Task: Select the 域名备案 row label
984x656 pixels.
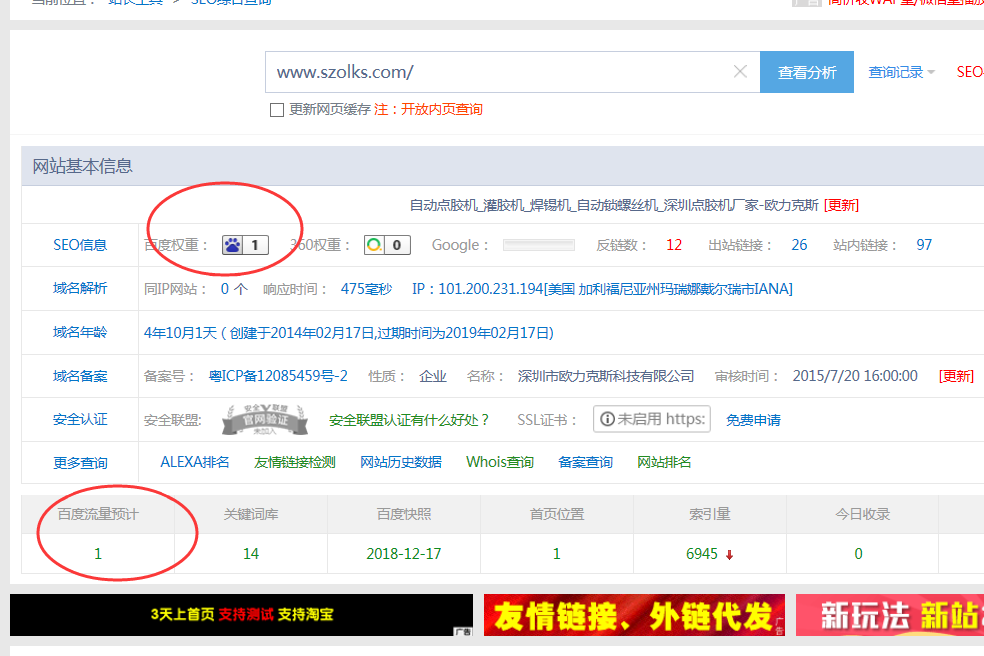Action: [x=80, y=376]
